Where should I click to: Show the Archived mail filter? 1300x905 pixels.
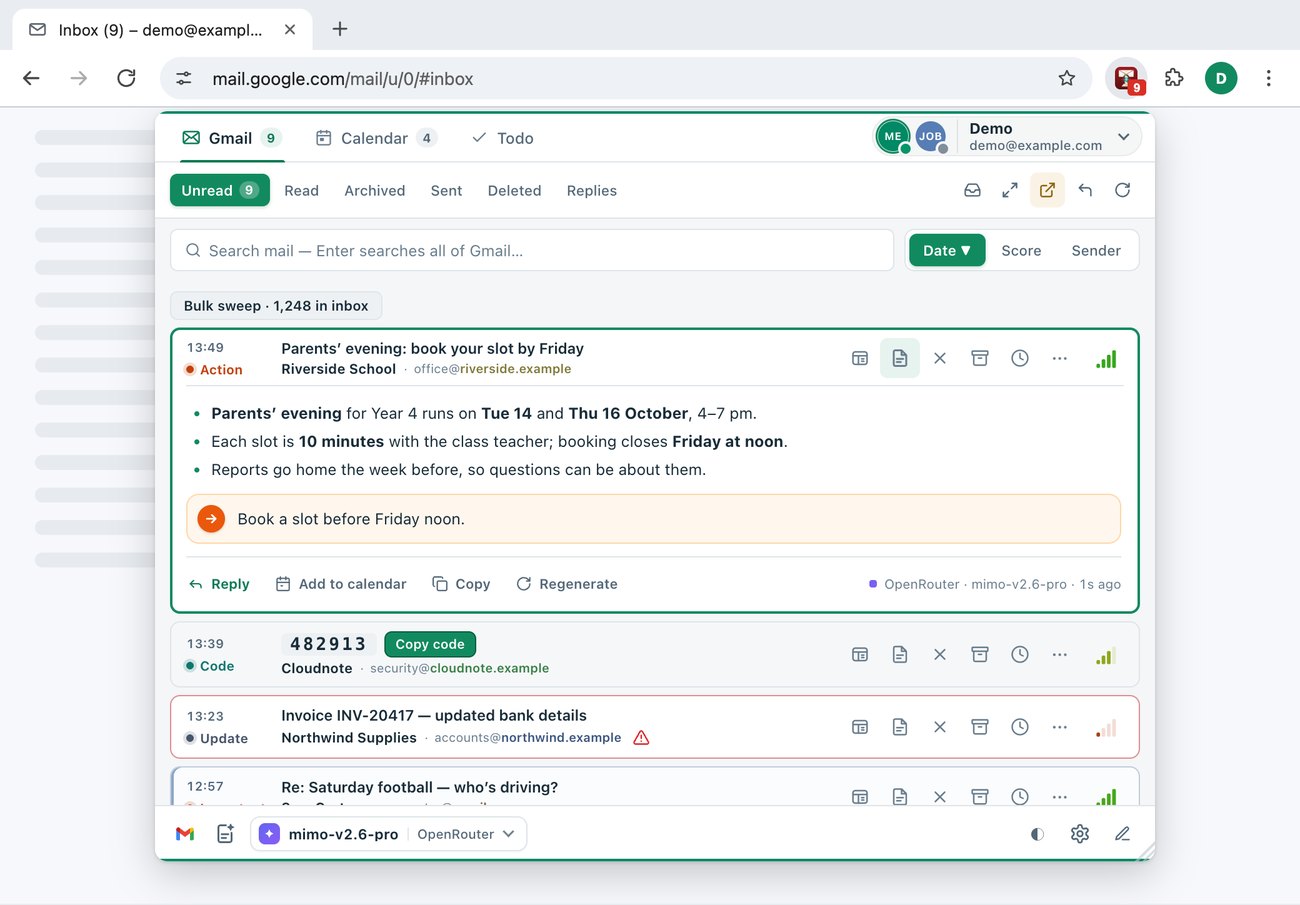point(375,190)
